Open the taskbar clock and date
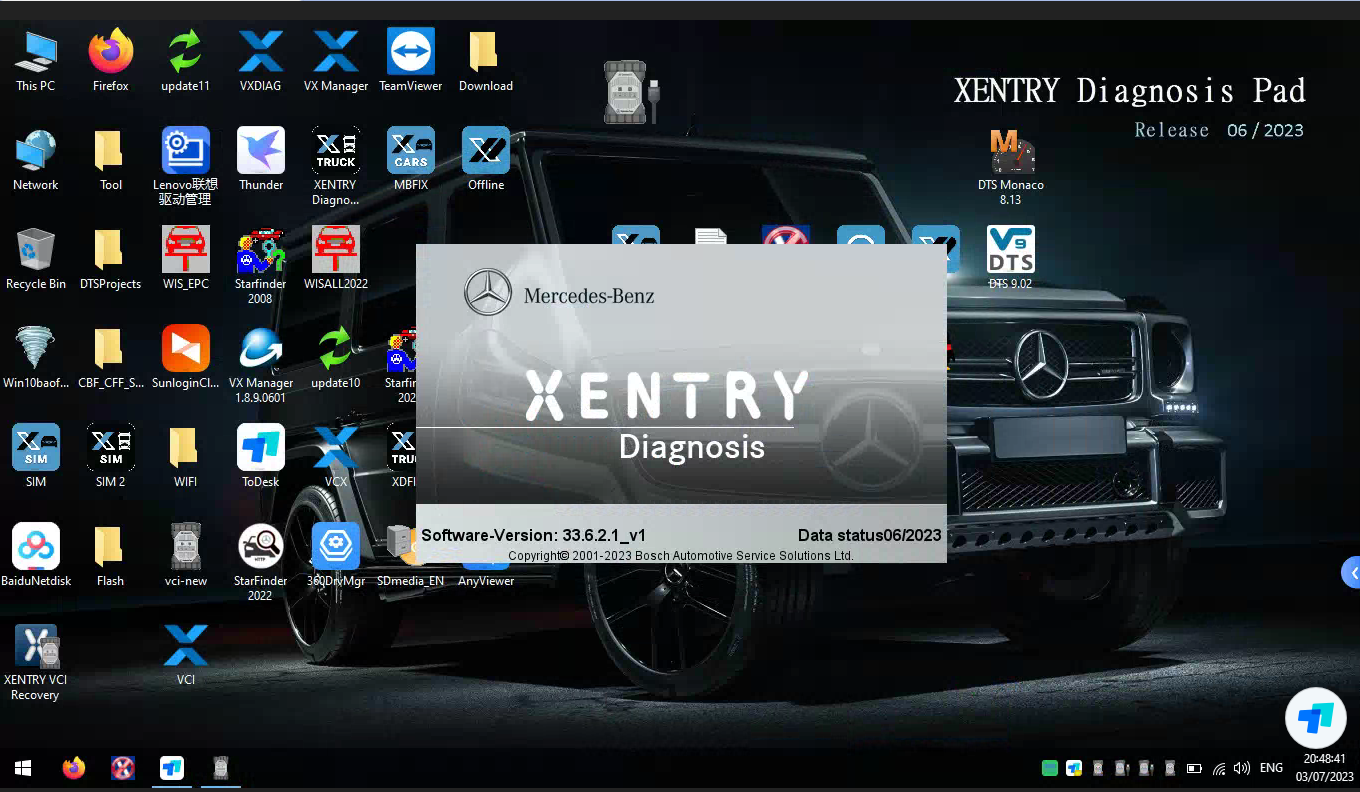 tap(1324, 768)
